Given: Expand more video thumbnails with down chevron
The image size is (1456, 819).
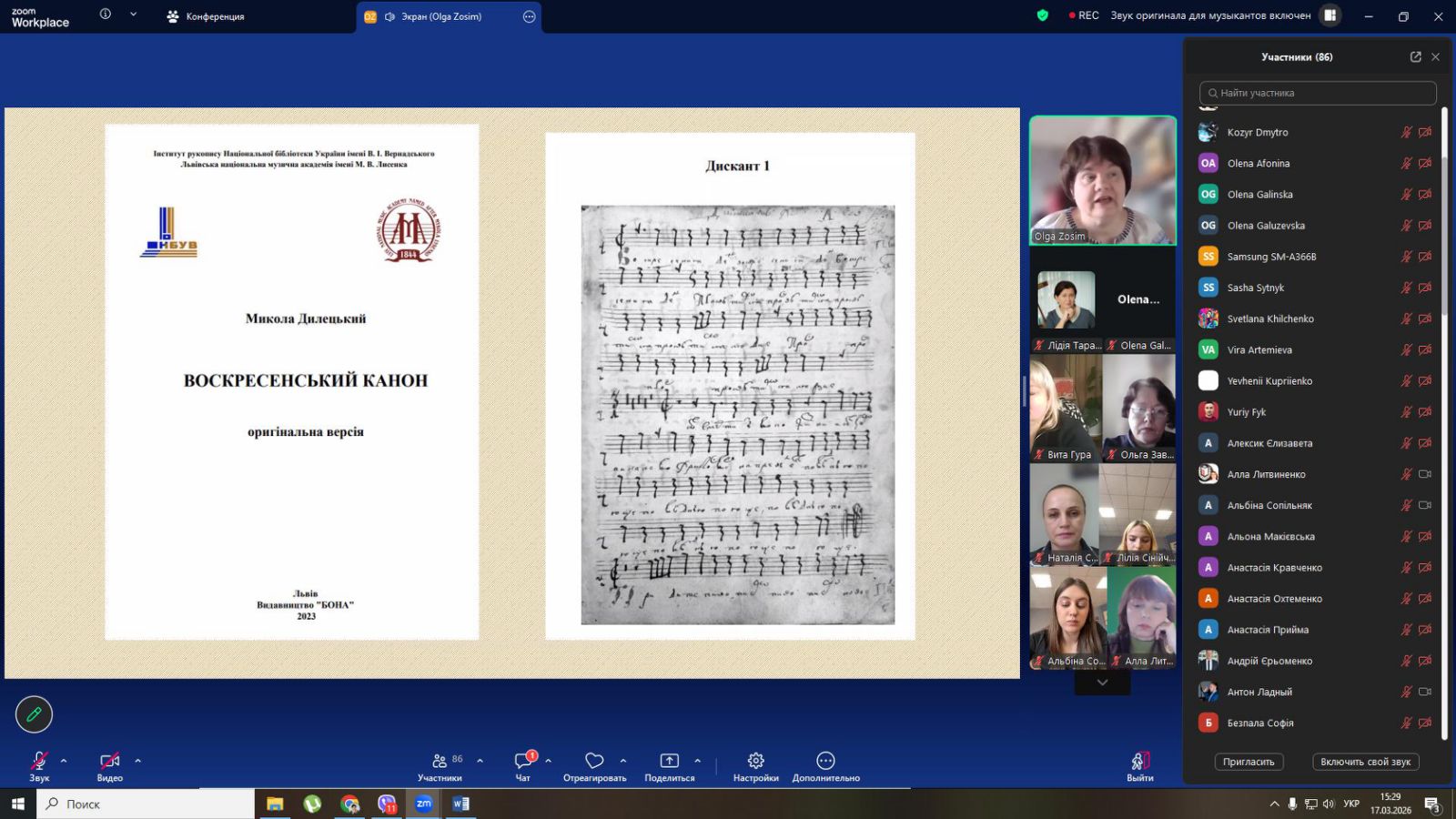Looking at the screenshot, I should coord(1102,682).
